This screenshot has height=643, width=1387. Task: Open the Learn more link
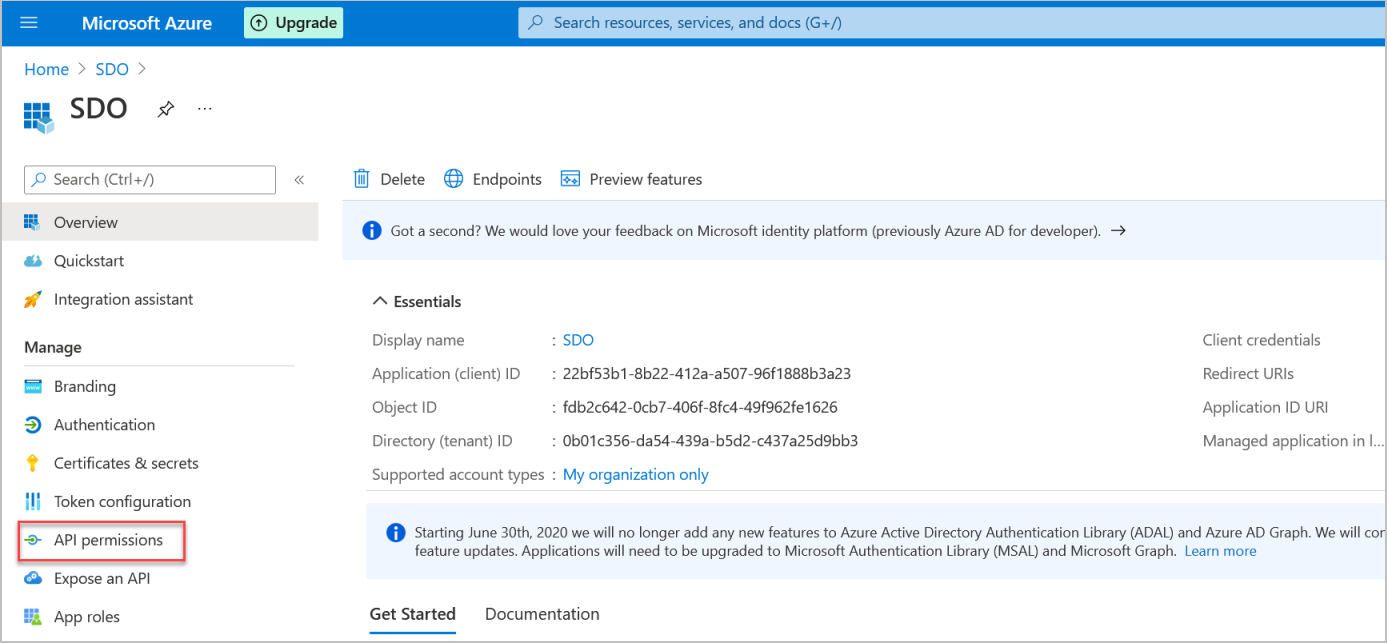[1220, 551]
